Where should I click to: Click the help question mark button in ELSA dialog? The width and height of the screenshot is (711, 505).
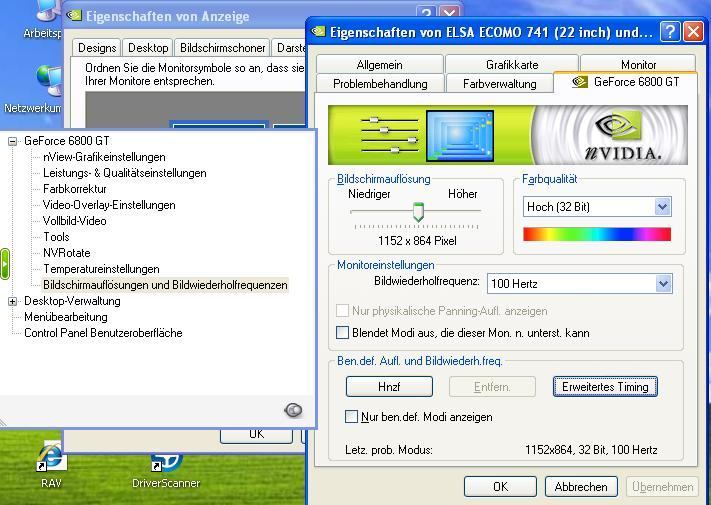[x=670, y=32]
